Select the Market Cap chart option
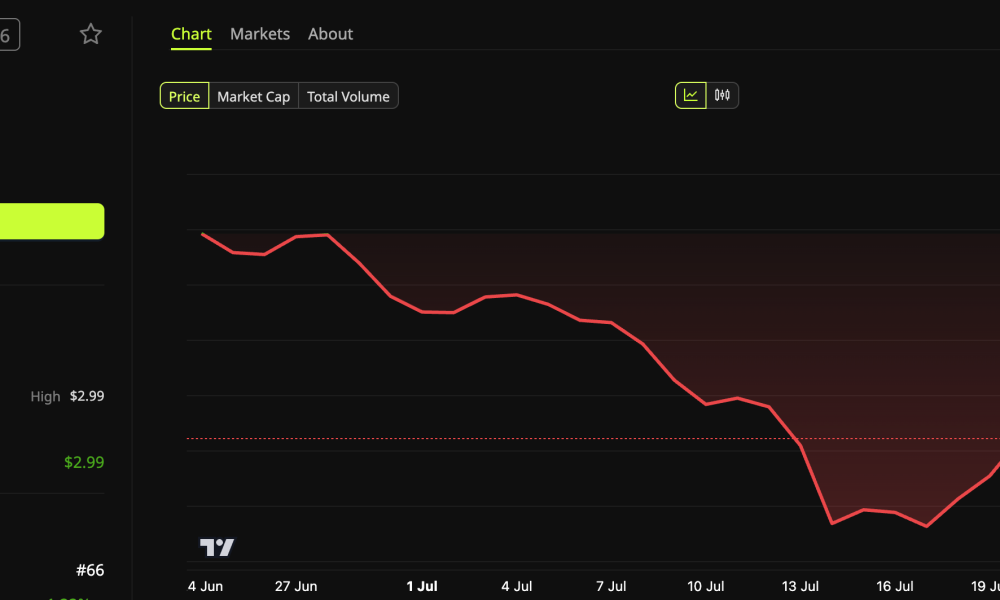Viewport: 1000px width, 600px height. point(254,96)
